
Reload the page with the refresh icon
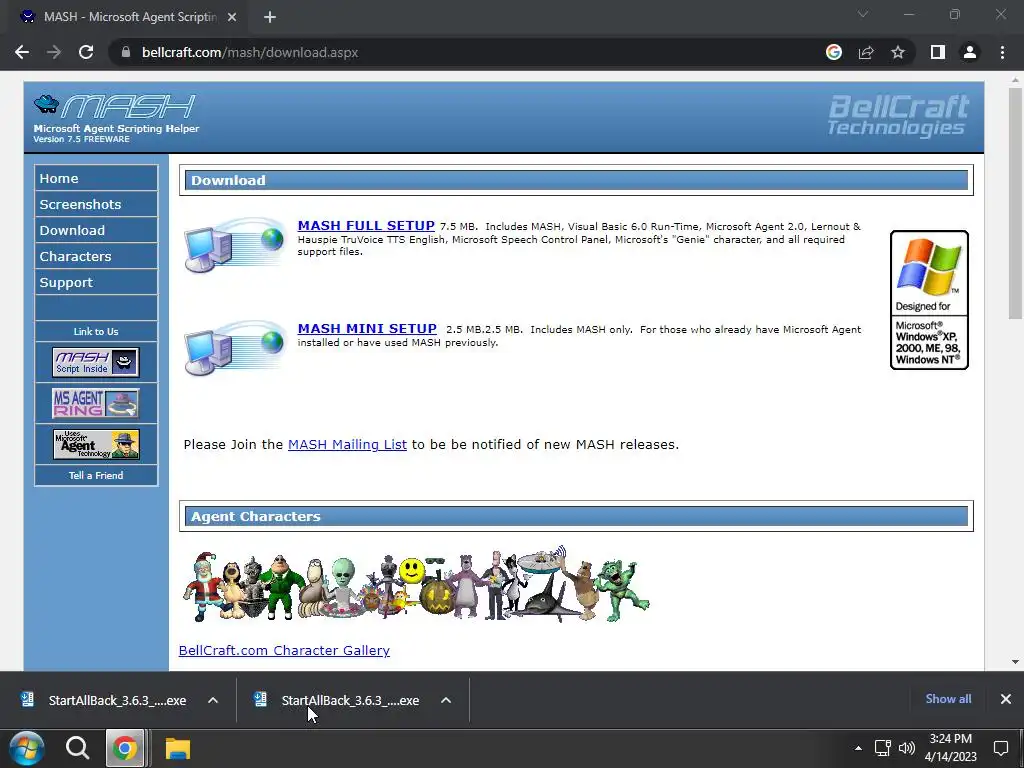[x=86, y=52]
